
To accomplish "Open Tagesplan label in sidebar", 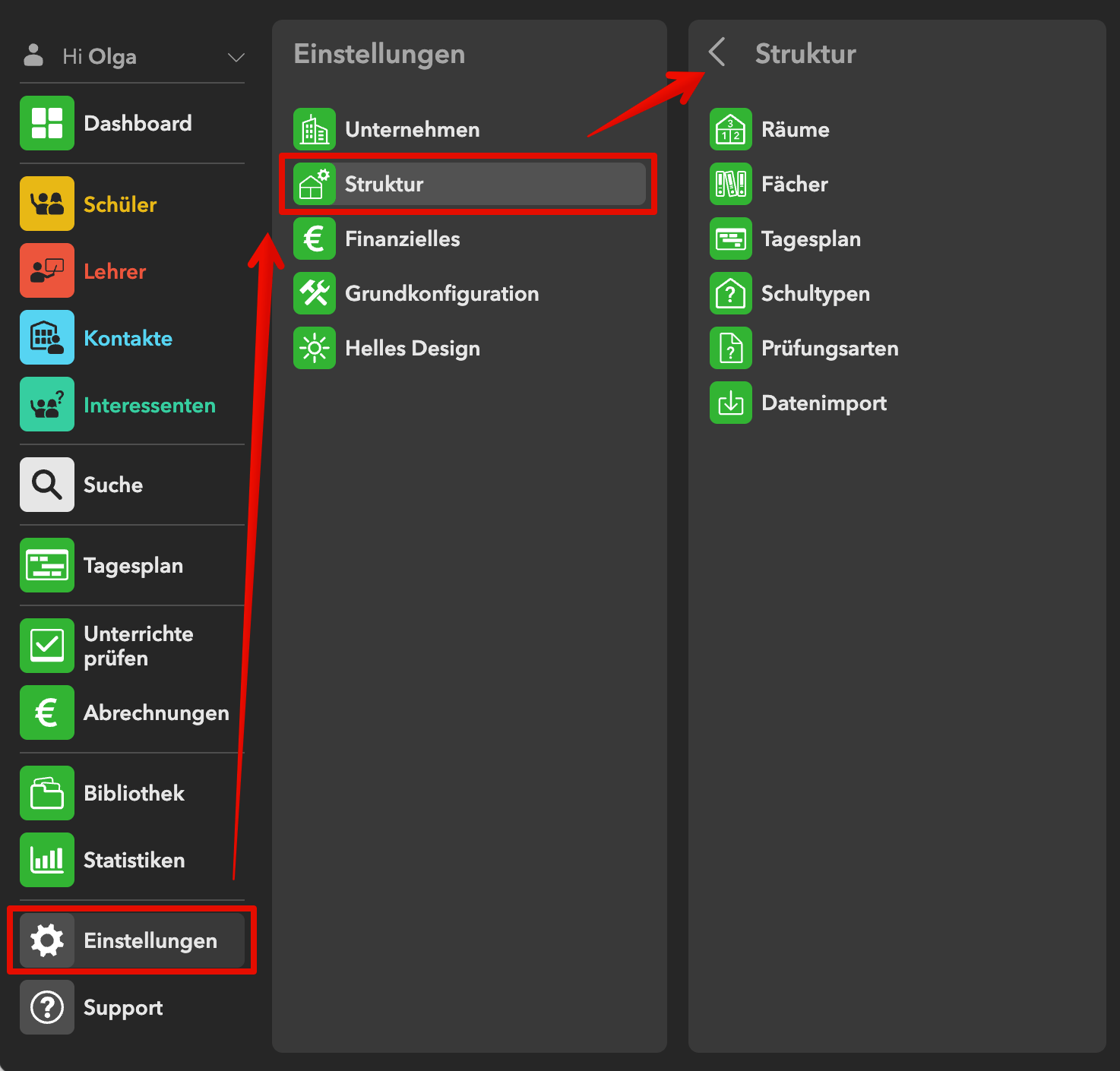I will [133, 566].
